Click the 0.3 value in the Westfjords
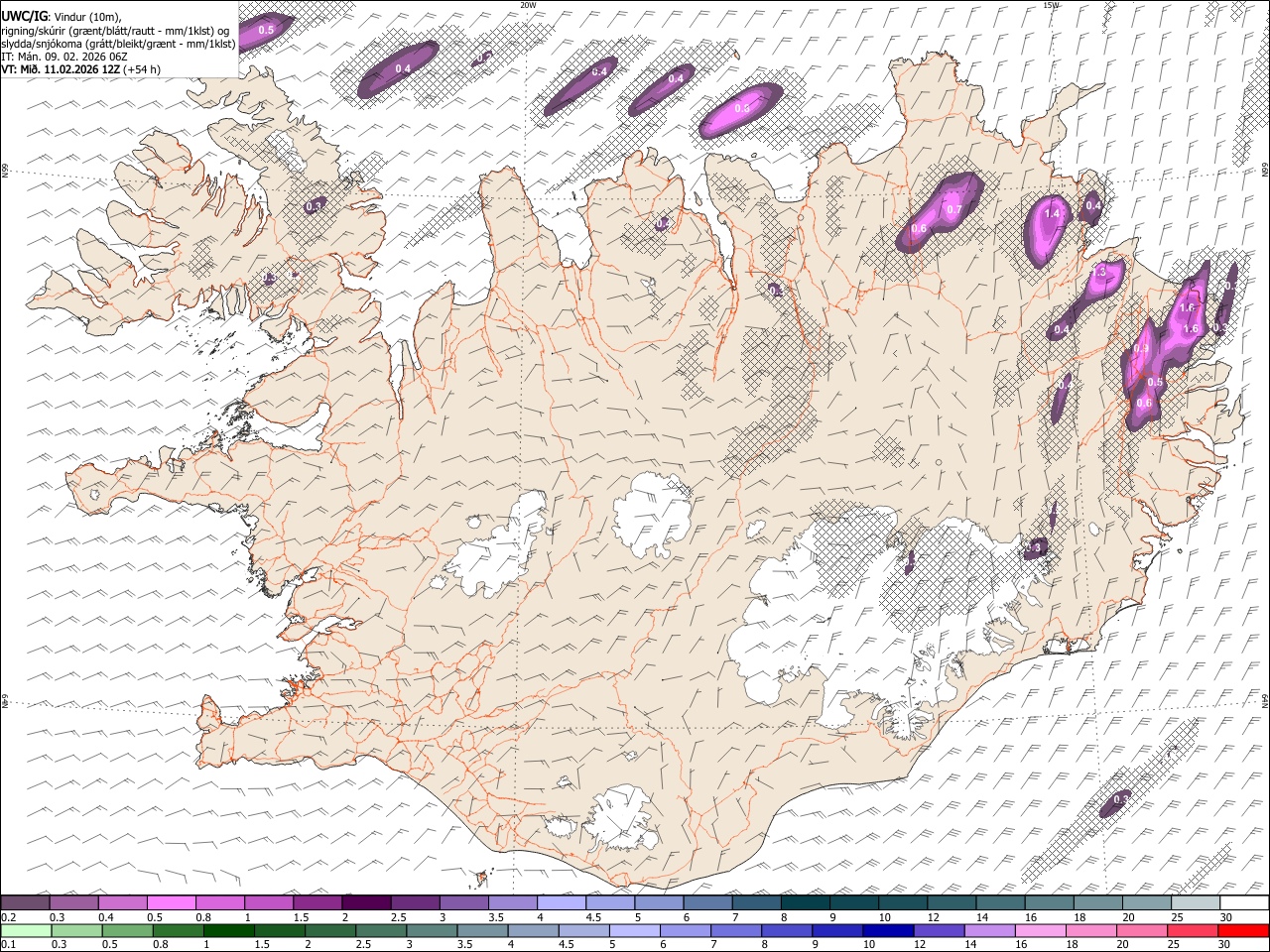This screenshot has height=952, width=1270. pyautogui.click(x=315, y=206)
